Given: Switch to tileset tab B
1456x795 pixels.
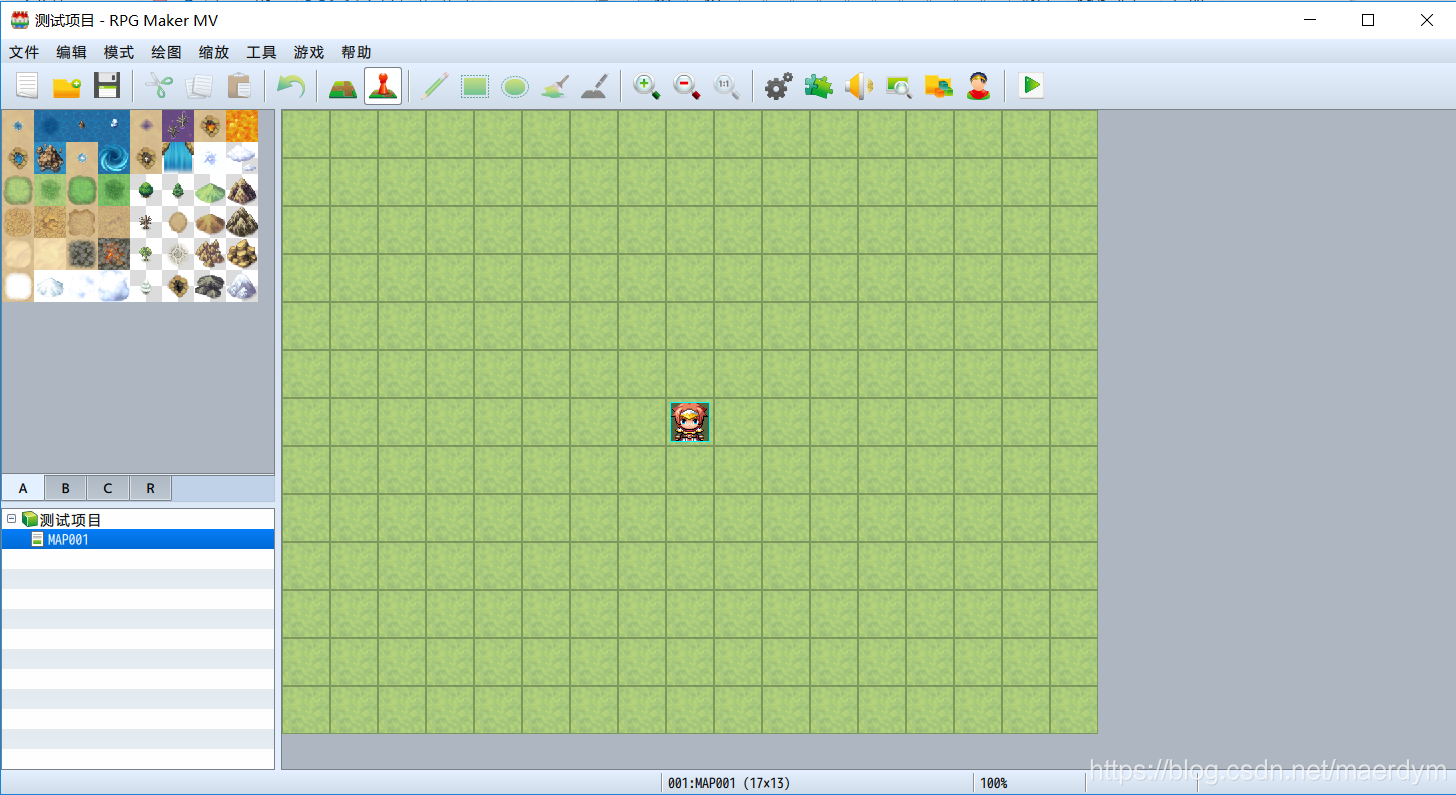Looking at the screenshot, I should click(x=65, y=488).
